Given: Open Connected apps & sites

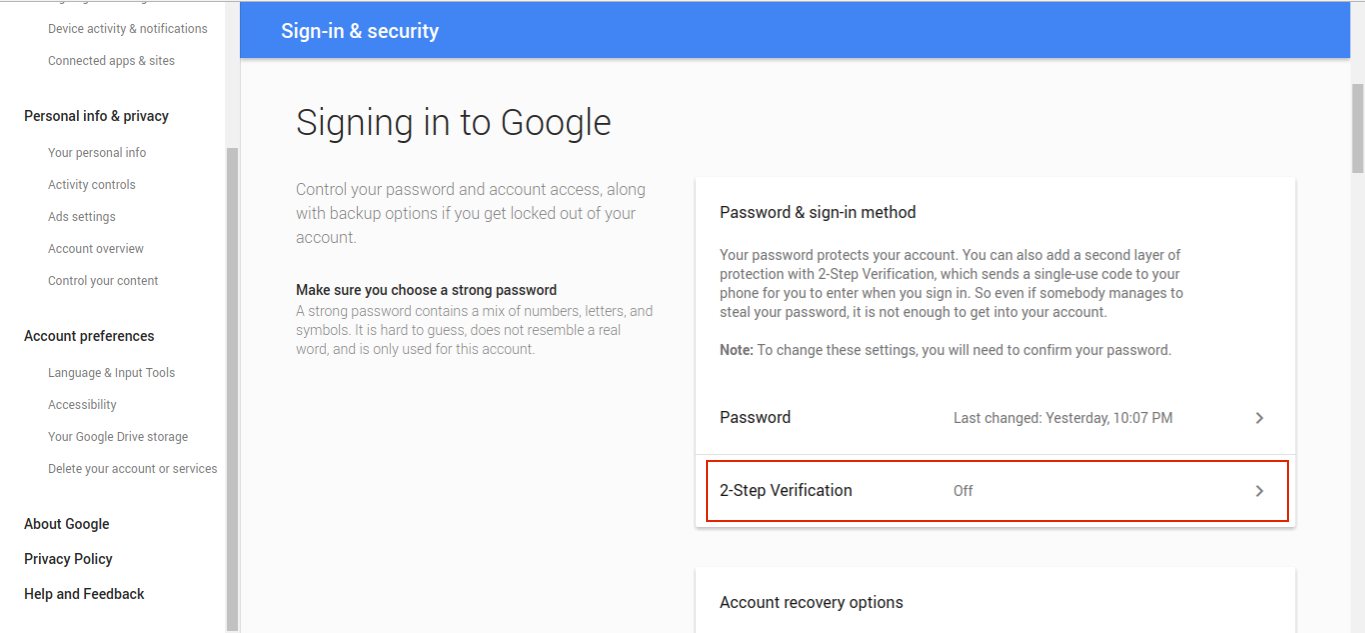Looking at the screenshot, I should tap(111, 61).
